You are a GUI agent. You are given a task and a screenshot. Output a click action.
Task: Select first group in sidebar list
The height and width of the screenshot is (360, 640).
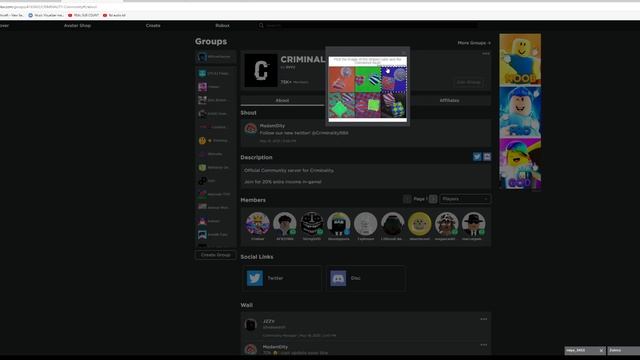[216, 57]
